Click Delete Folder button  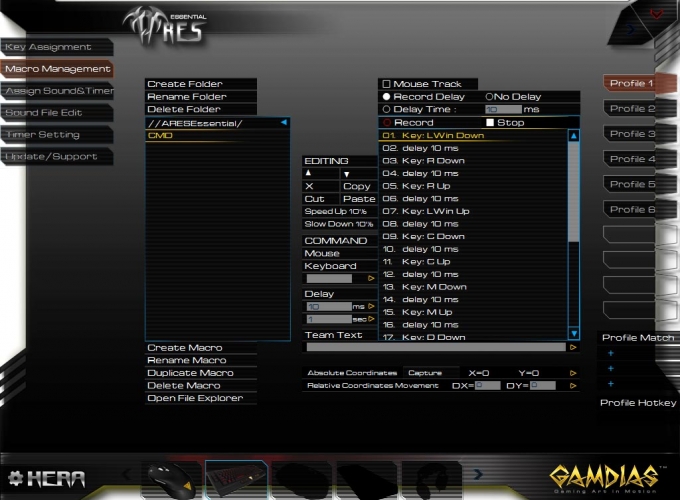pyautogui.click(x=201, y=109)
